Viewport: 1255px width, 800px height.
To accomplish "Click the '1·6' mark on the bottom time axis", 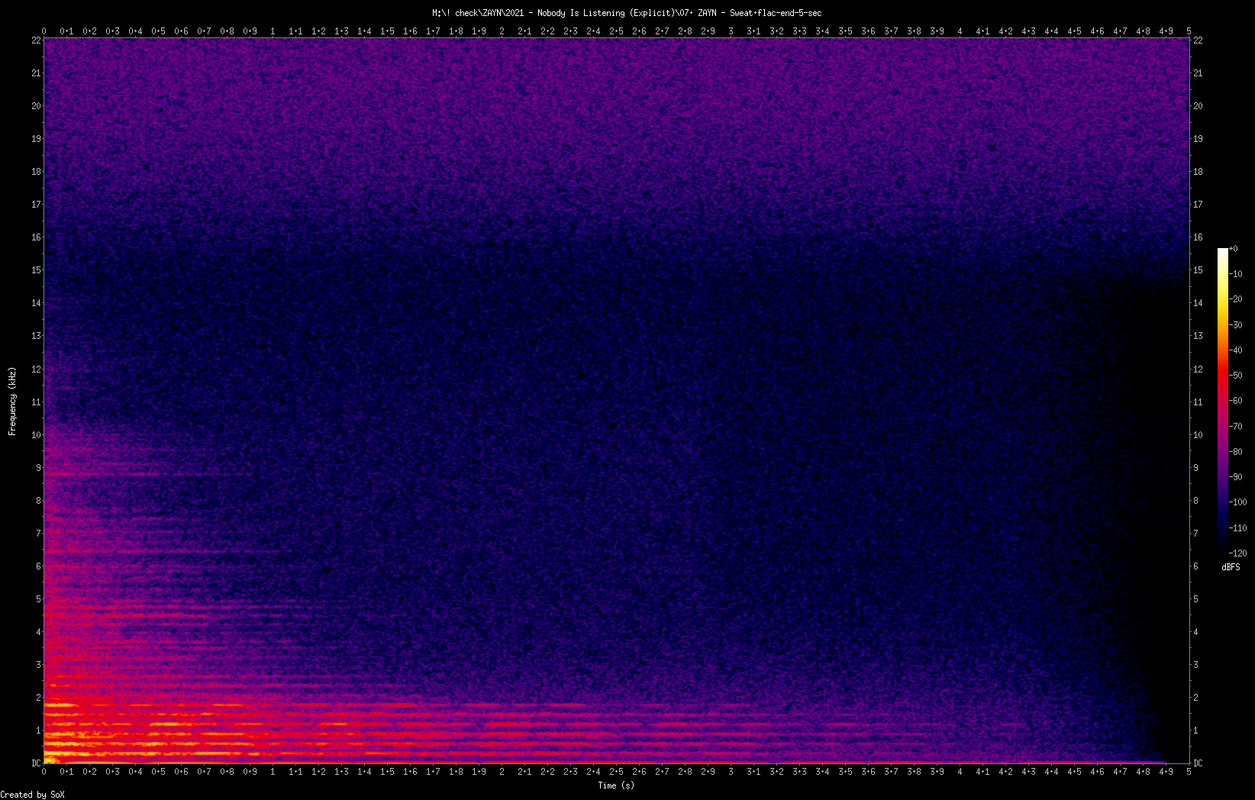I will tap(410, 774).
